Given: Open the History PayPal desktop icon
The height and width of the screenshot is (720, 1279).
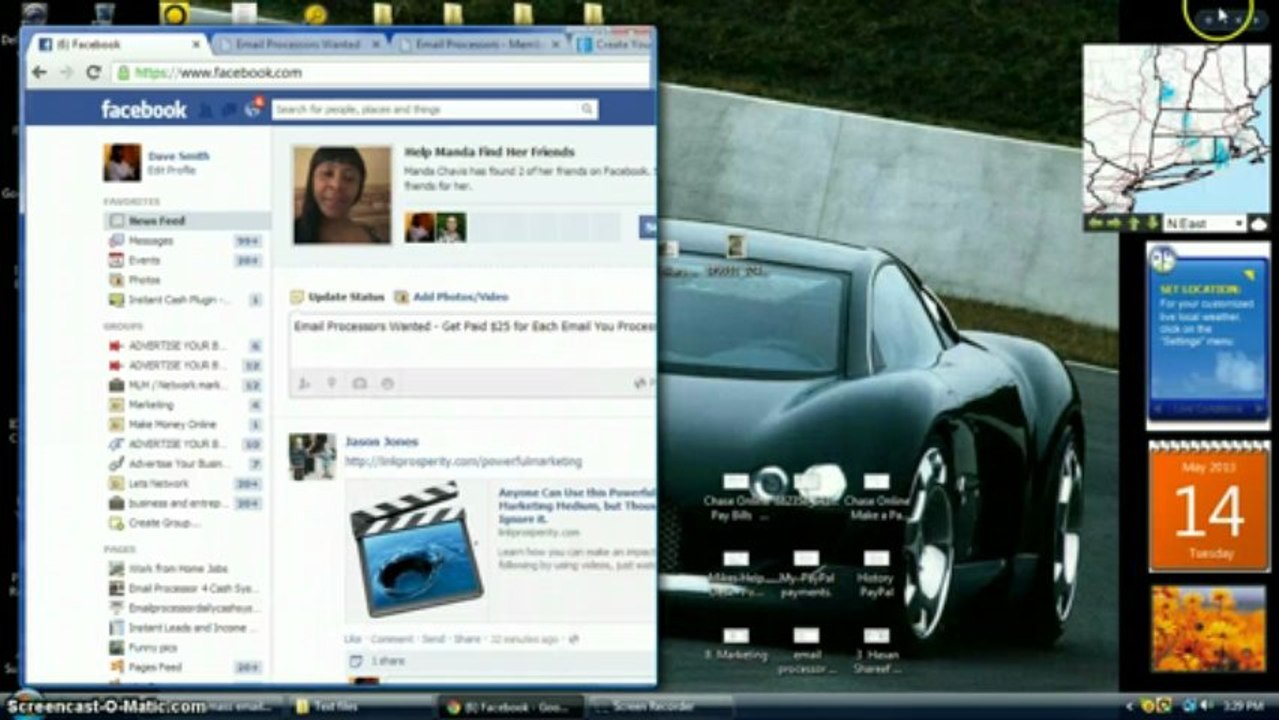Looking at the screenshot, I should tap(876, 574).
